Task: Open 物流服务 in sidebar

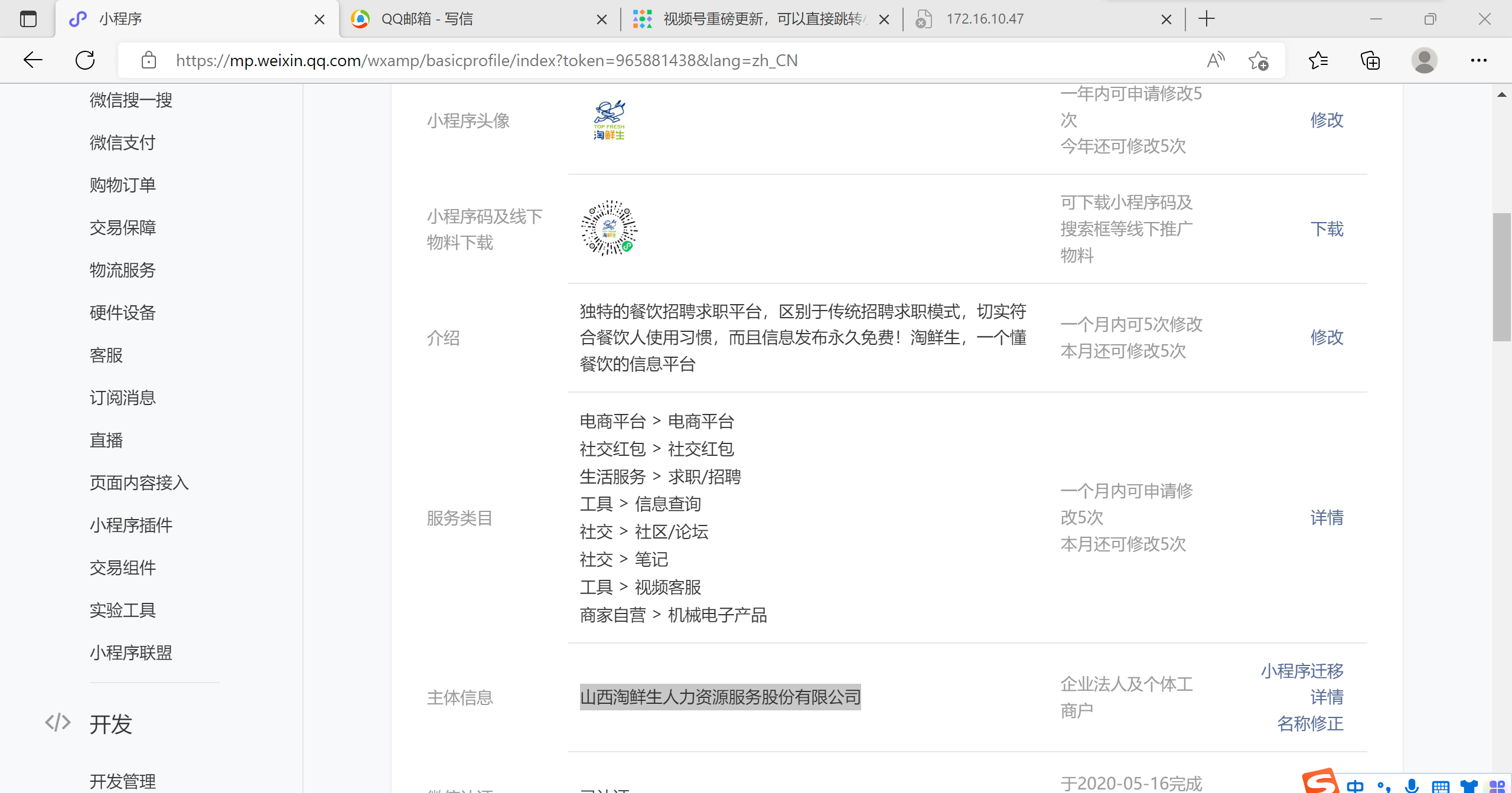Action: click(123, 270)
